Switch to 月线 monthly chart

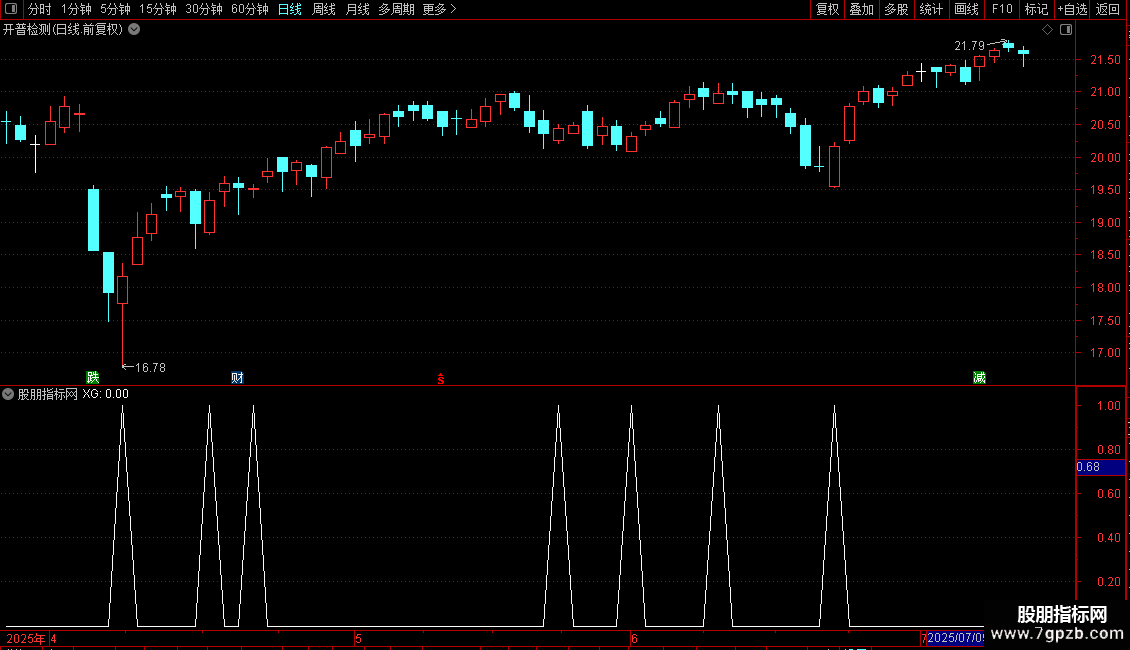[357, 9]
